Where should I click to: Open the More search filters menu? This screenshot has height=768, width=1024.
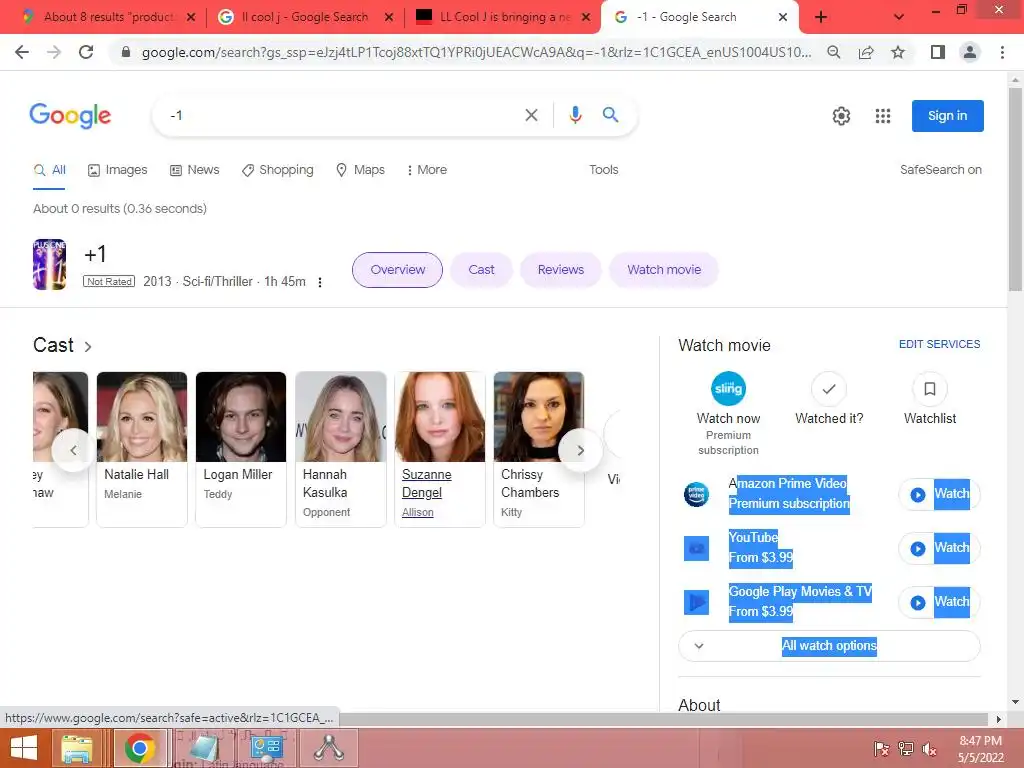(426, 170)
